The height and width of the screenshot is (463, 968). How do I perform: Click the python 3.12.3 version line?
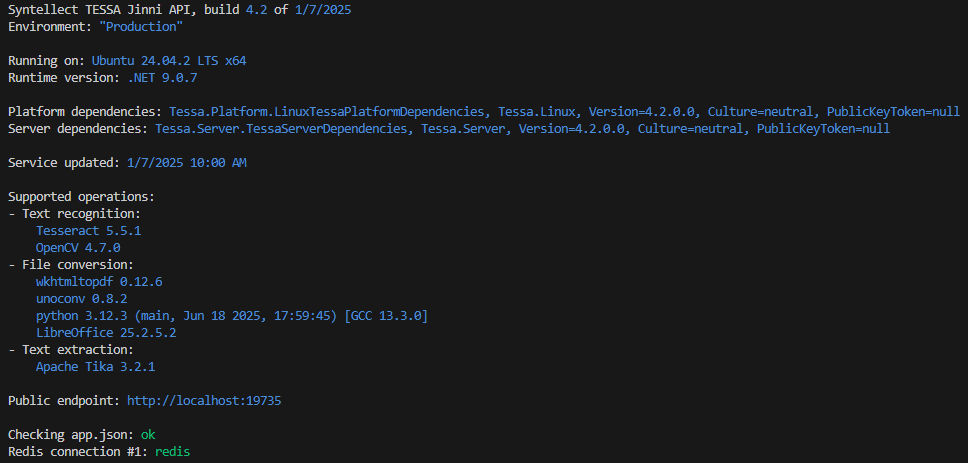pyautogui.click(x=231, y=316)
